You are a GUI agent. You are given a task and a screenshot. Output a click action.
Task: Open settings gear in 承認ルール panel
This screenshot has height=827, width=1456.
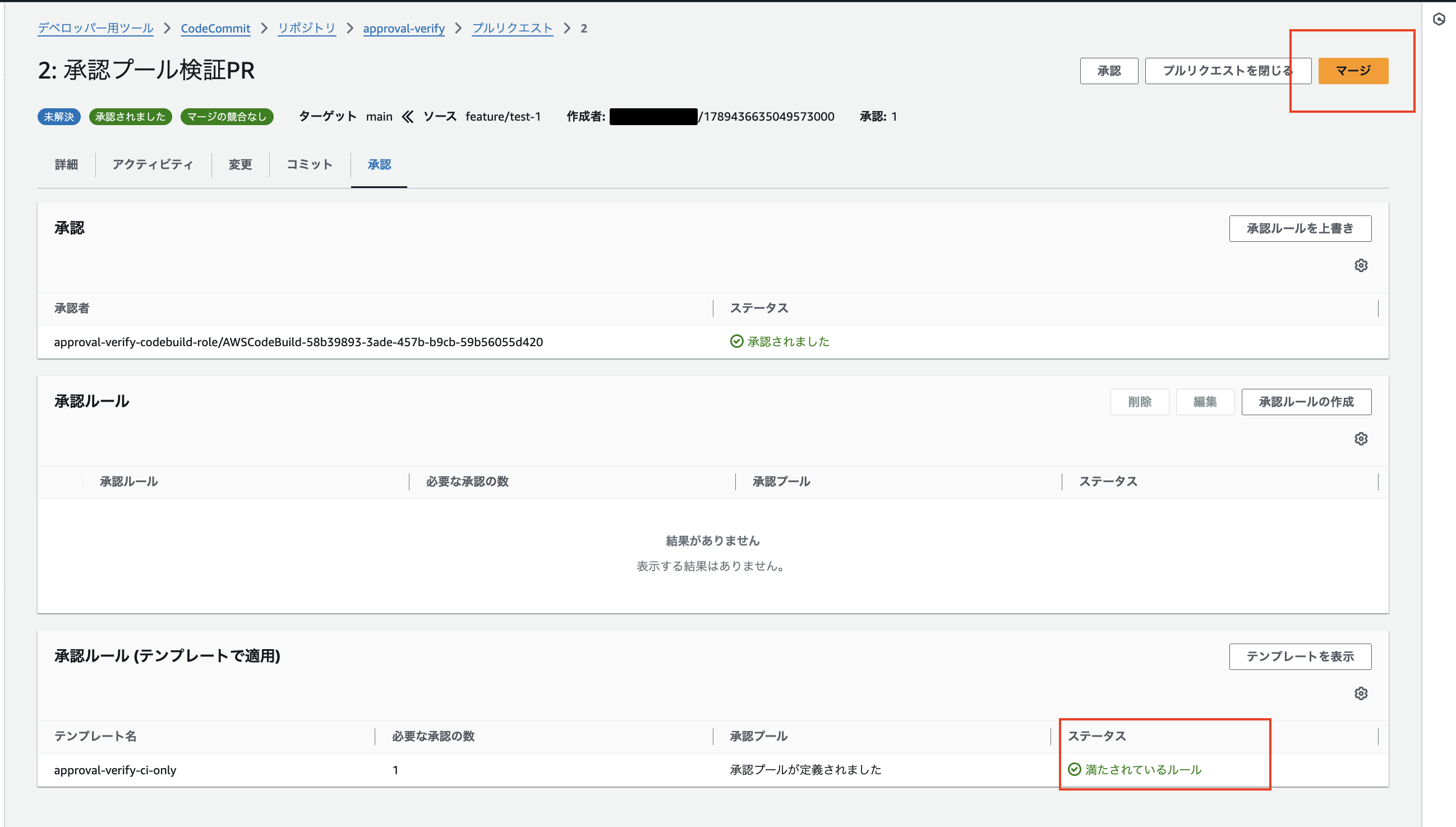1361,439
